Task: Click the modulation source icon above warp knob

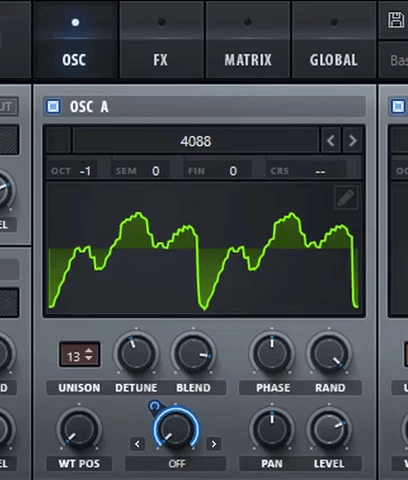Action: [154, 406]
